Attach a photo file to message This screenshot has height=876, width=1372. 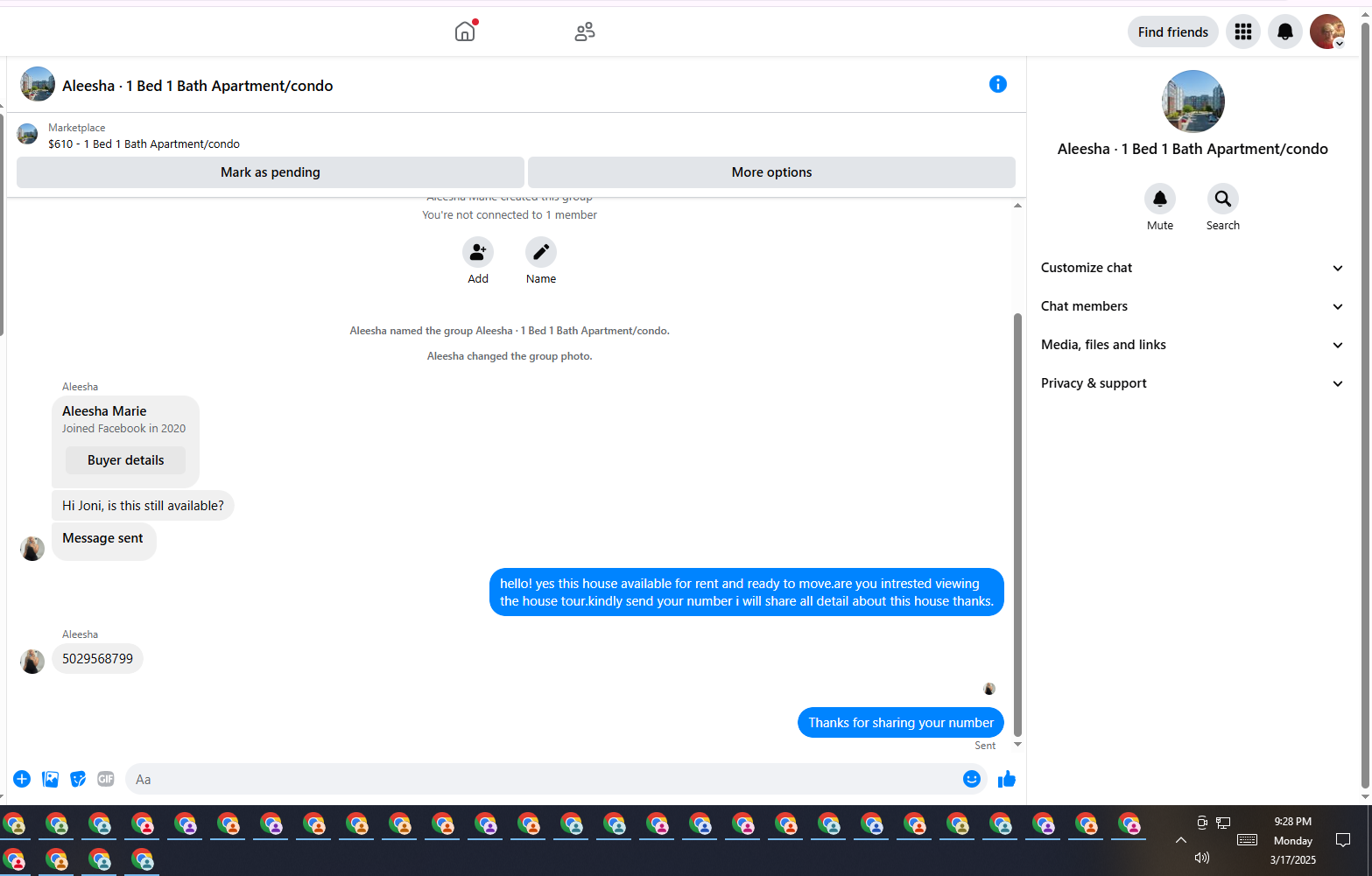[51, 779]
